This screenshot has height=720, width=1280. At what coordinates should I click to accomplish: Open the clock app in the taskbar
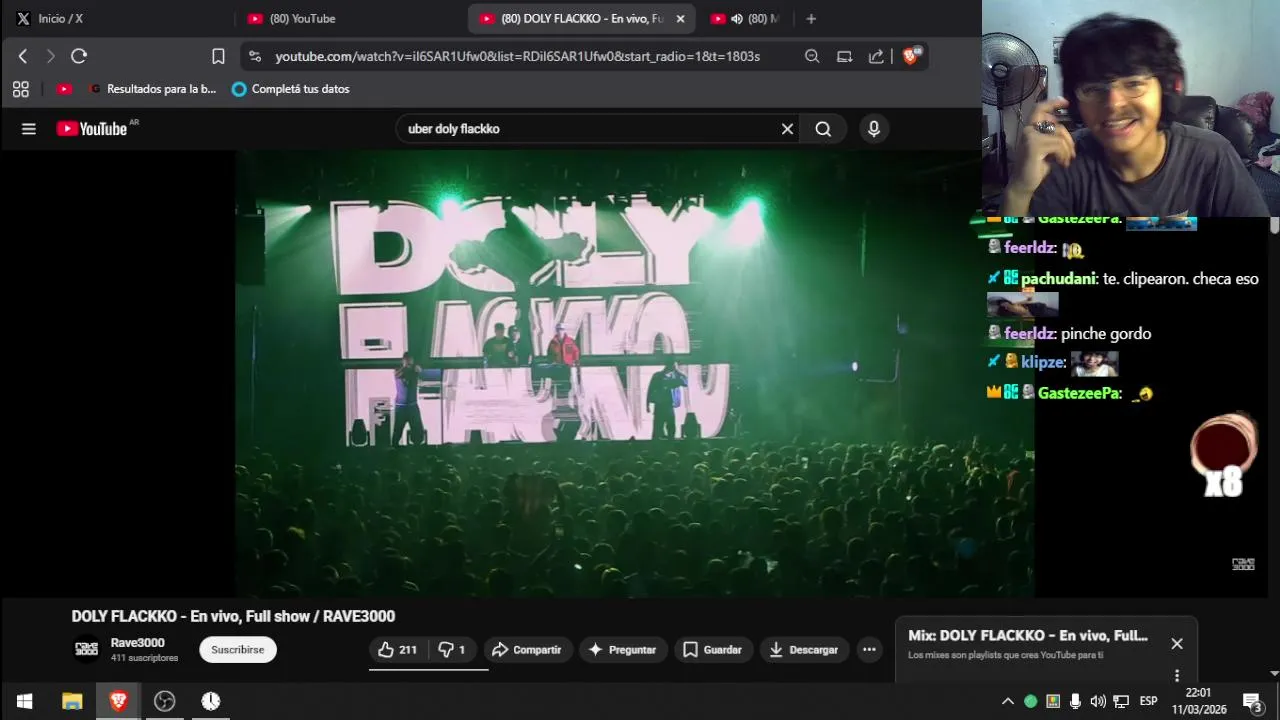pos(211,701)
